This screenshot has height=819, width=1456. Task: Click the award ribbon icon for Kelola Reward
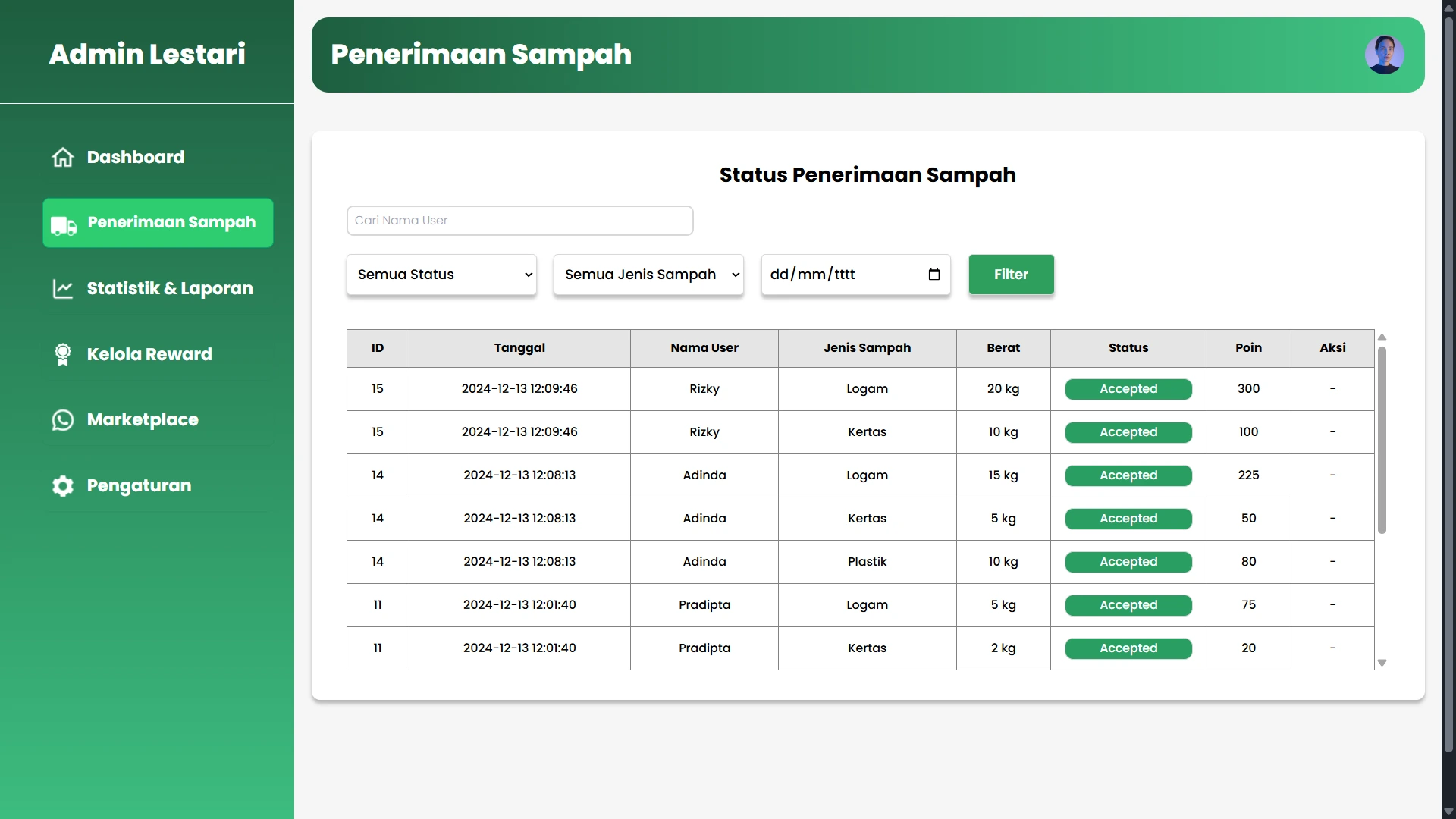tap(63, 354)
